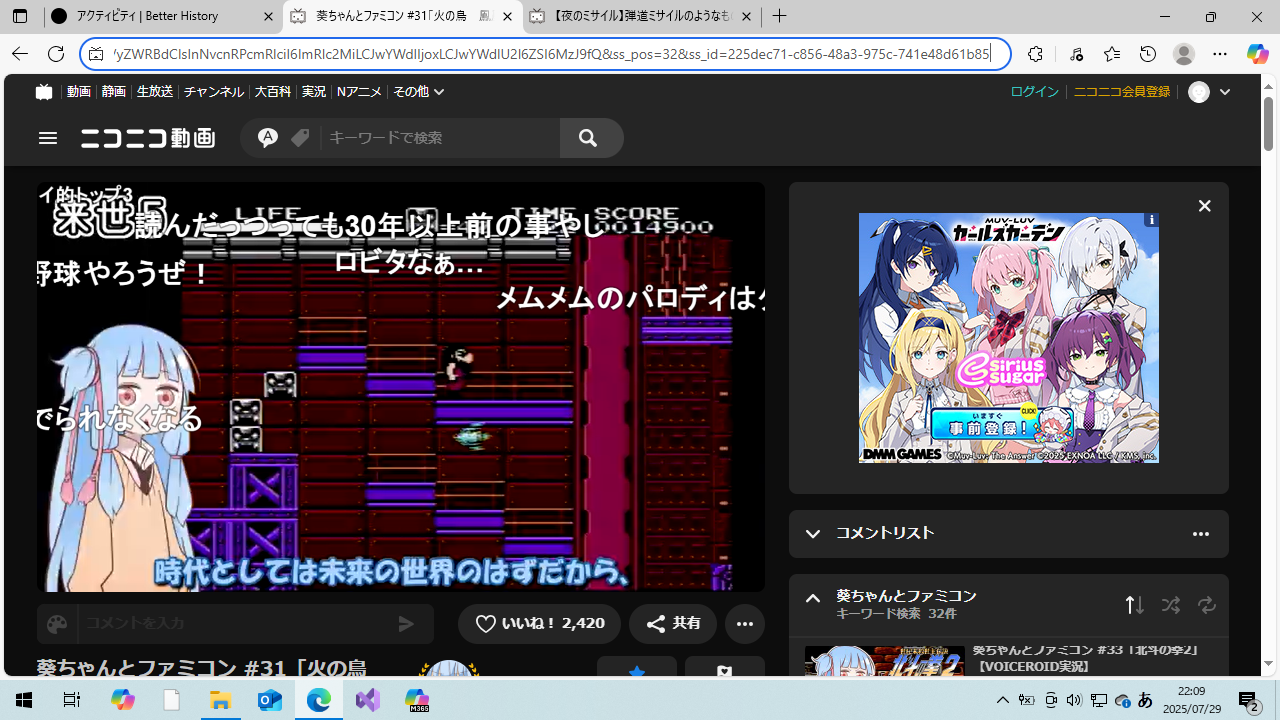Viewport: 1280px width, 720px height.
Task: Click the ニコニコ動画 site logo
Action: pyautogui.click(x=148, y=138)
